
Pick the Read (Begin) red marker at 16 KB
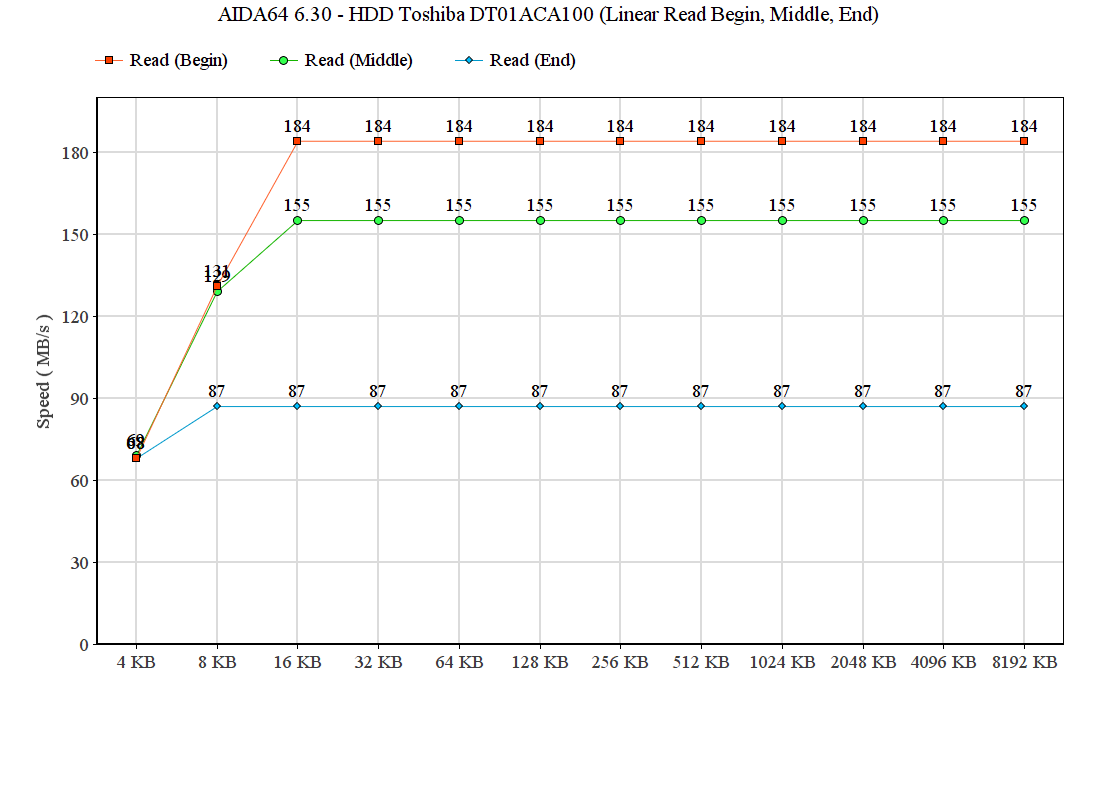[297, 141]
